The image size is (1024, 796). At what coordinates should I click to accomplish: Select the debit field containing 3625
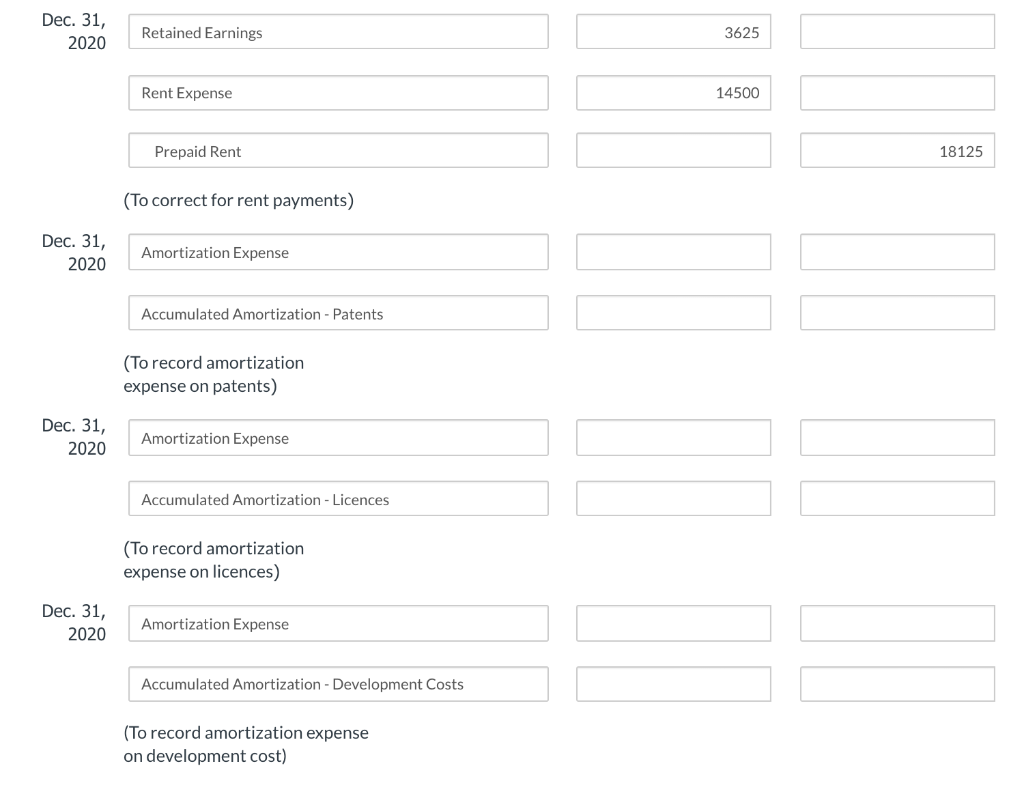coord(673,31)
